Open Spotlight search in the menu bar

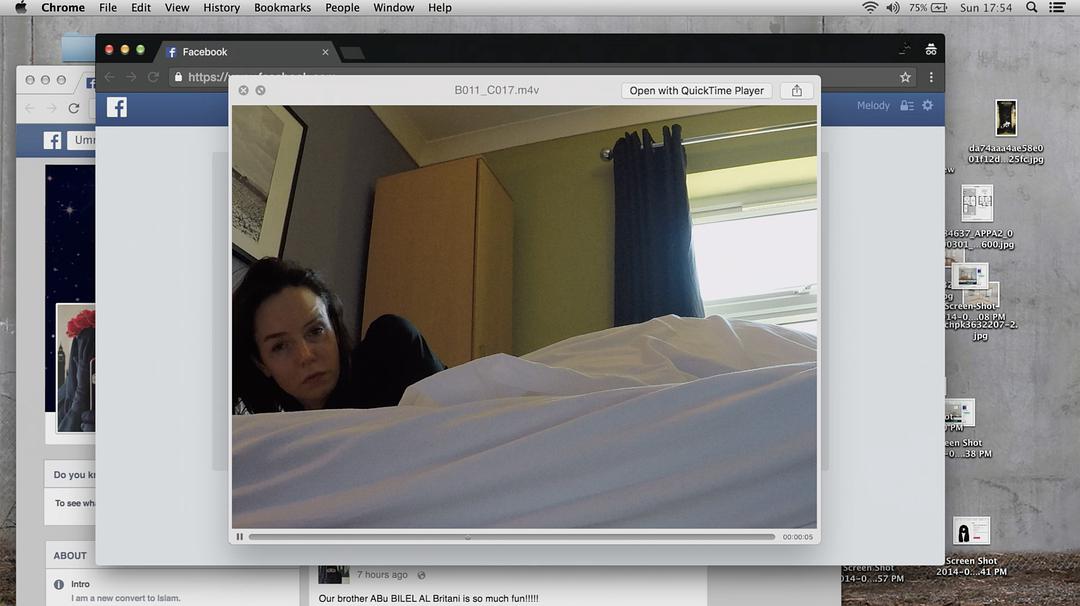coord(1031,7)
